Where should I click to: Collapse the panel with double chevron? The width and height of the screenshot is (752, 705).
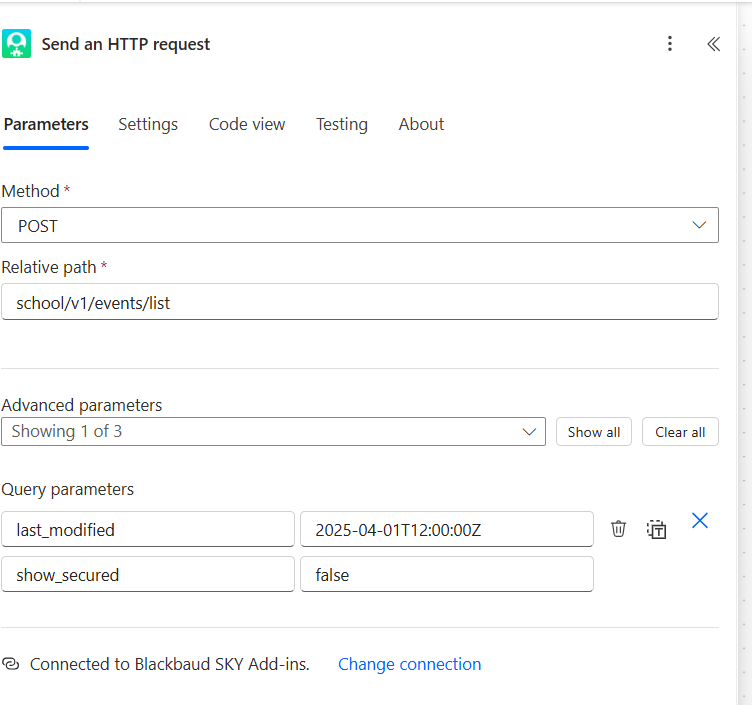coord(713,44)
